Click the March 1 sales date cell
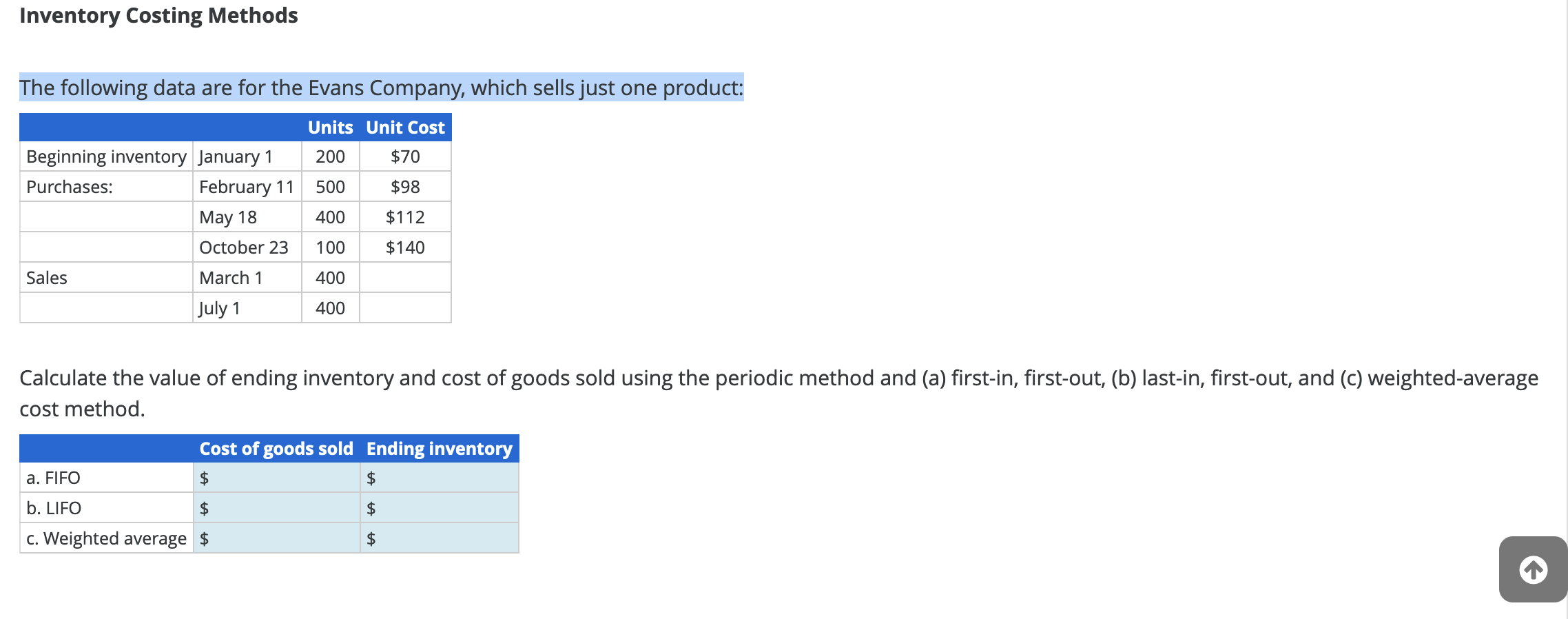Screen dimensions: 1568x619 [x=231, y=278]
